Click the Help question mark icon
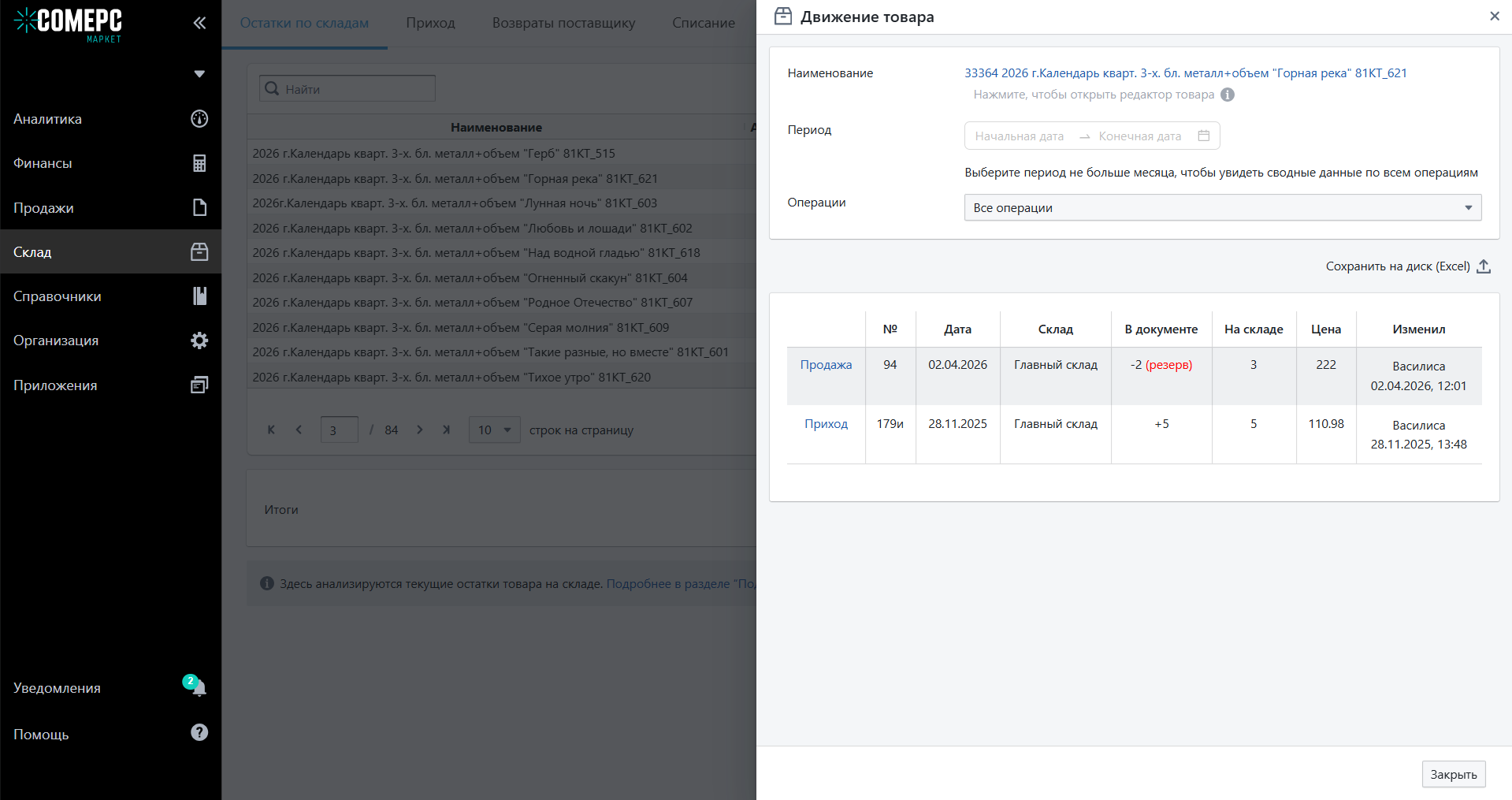The width and height of the screenshot is (1512, 800). [x=199, y=733]
